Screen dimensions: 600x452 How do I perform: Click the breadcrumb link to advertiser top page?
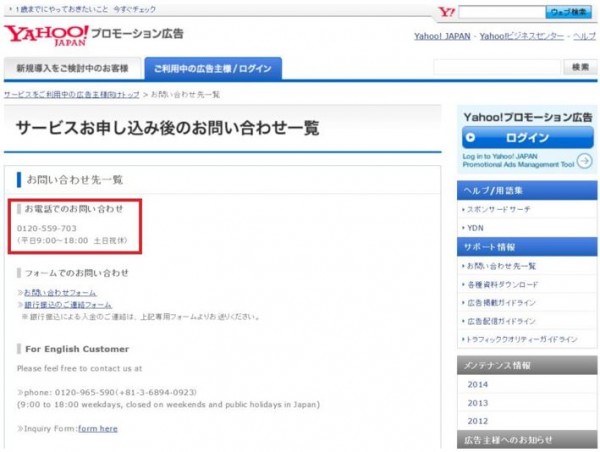pyautogui.click(x=72, y=95)
